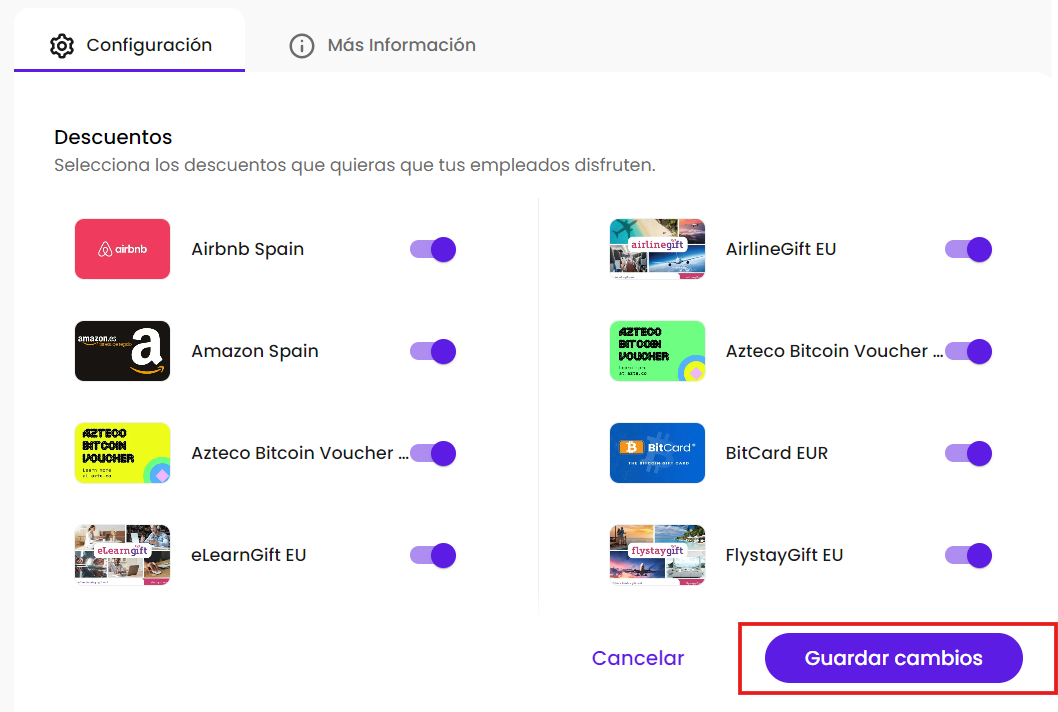The image size is (1058, 712).
Task: Click the yellow Azteco Bitcoin Voucher card
Action: click(122, 453)
